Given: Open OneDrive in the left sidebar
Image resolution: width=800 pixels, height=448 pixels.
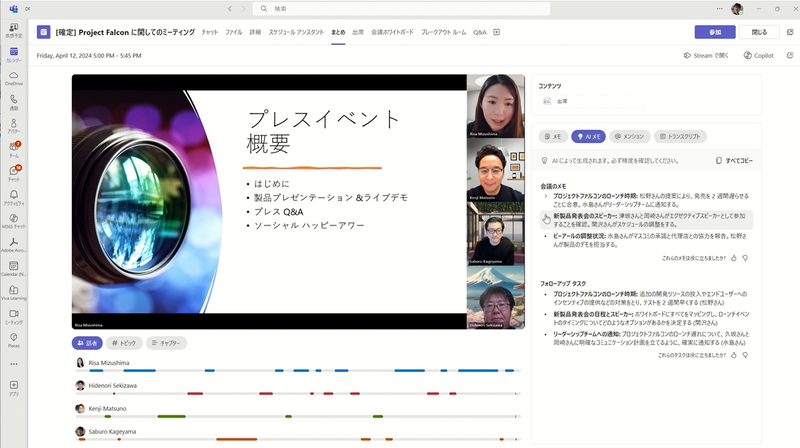Looking at the screenshot, I should click(14, 78).
